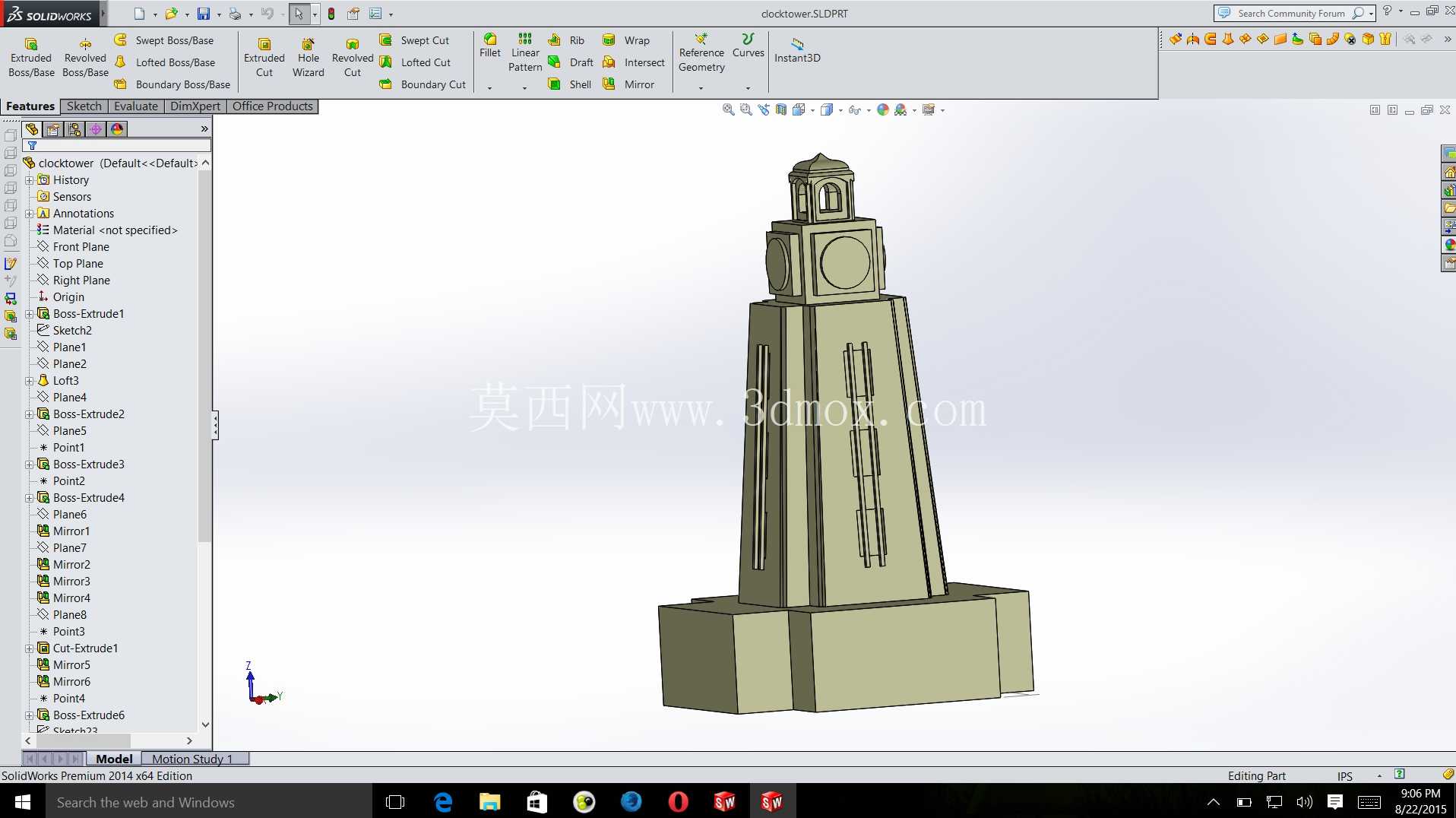Open Windows Start menu
Viewport: 1456px width, 818px height.
point(22,802)
